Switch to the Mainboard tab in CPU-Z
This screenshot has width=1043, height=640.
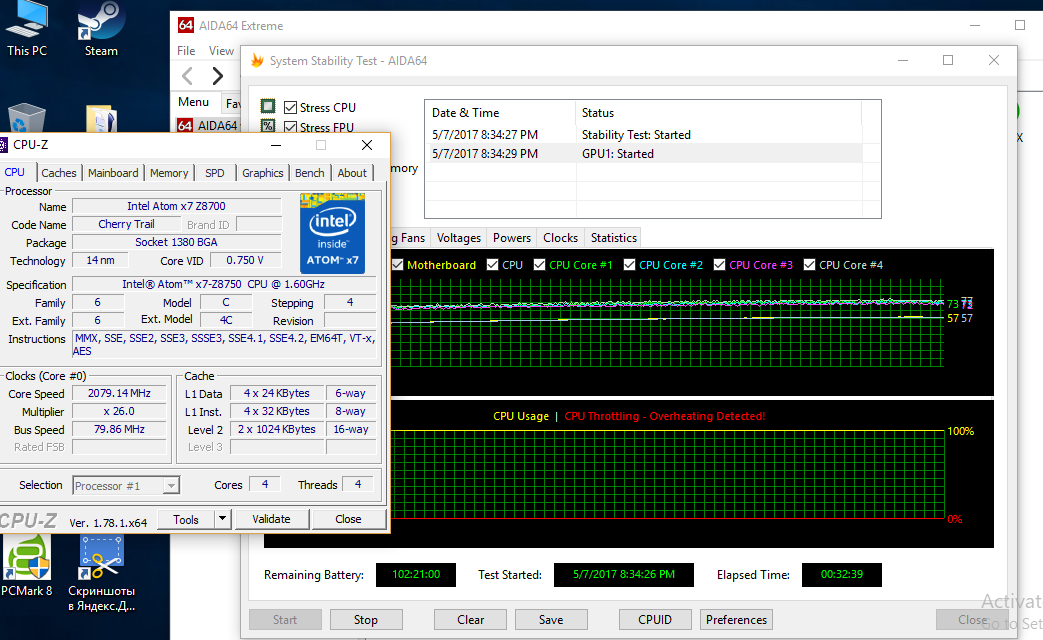point(113,173)
